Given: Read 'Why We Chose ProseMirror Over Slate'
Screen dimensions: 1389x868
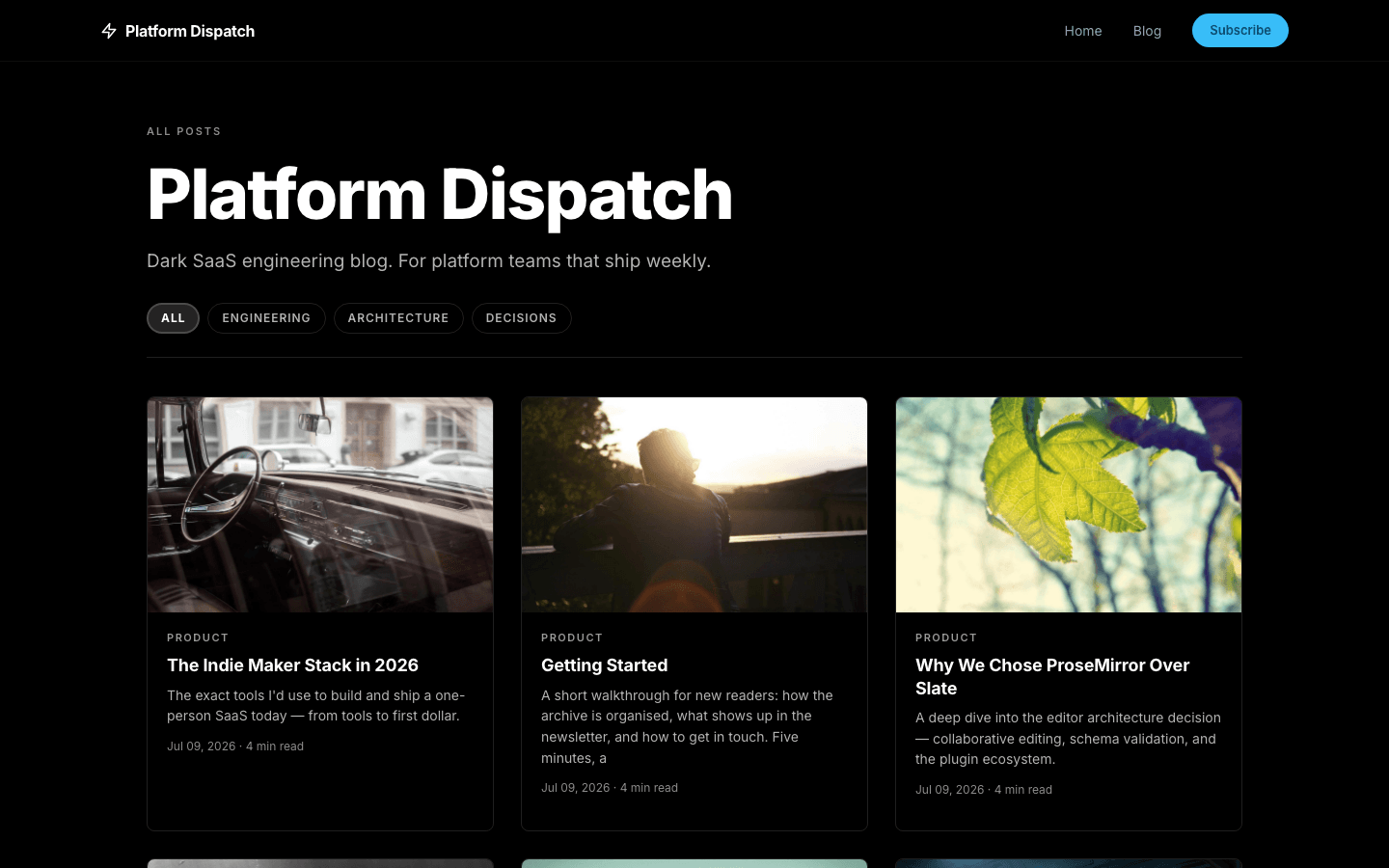Looking at the screenshot, I should tap(1052, 677).
